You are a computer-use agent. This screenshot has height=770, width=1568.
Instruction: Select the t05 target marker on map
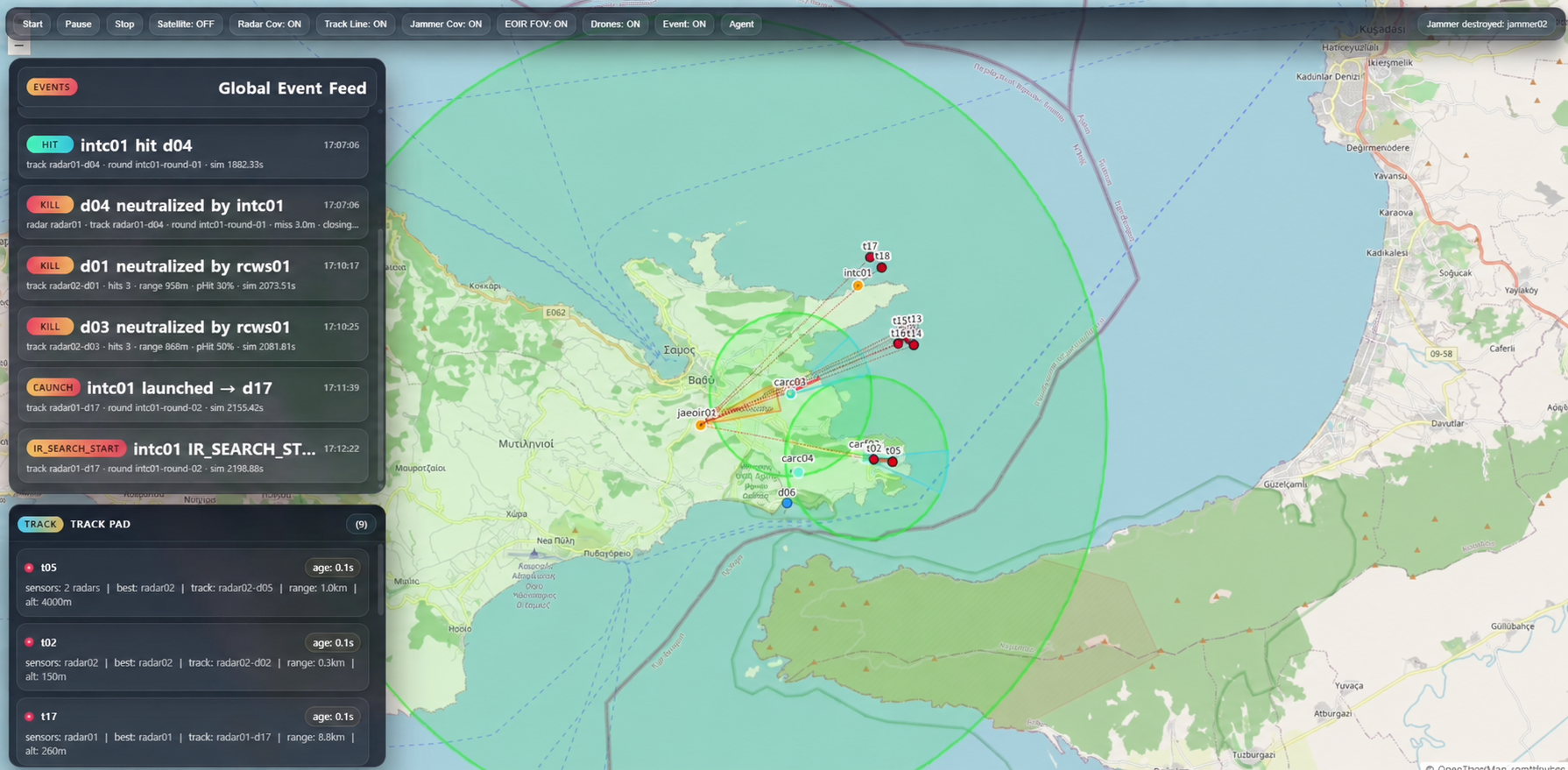(x=893, y=462)
